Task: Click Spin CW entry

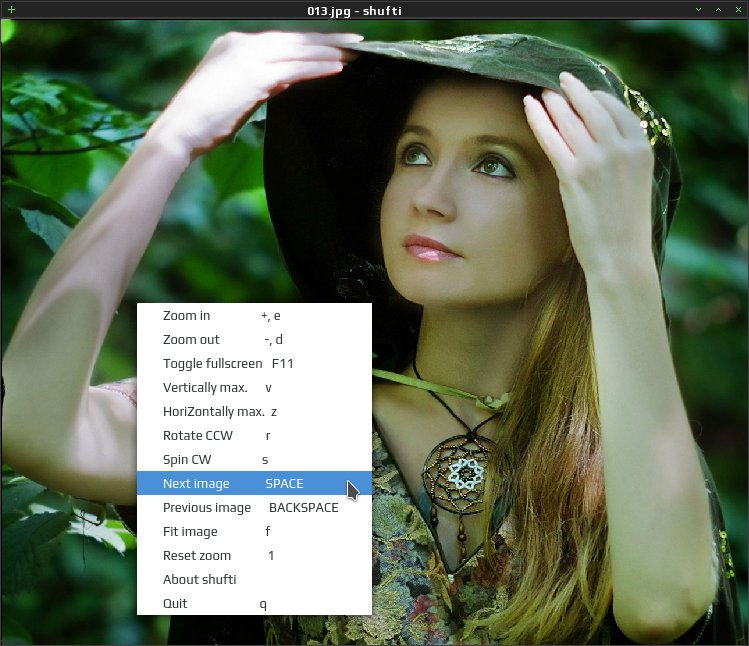Action: [254, 459]
